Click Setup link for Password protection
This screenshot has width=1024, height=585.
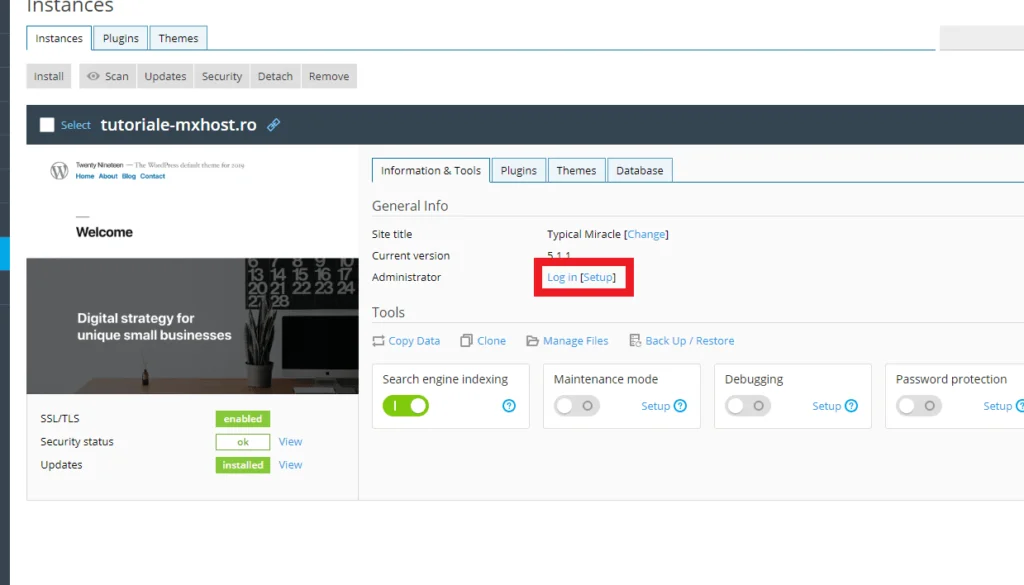coord(997,406)
